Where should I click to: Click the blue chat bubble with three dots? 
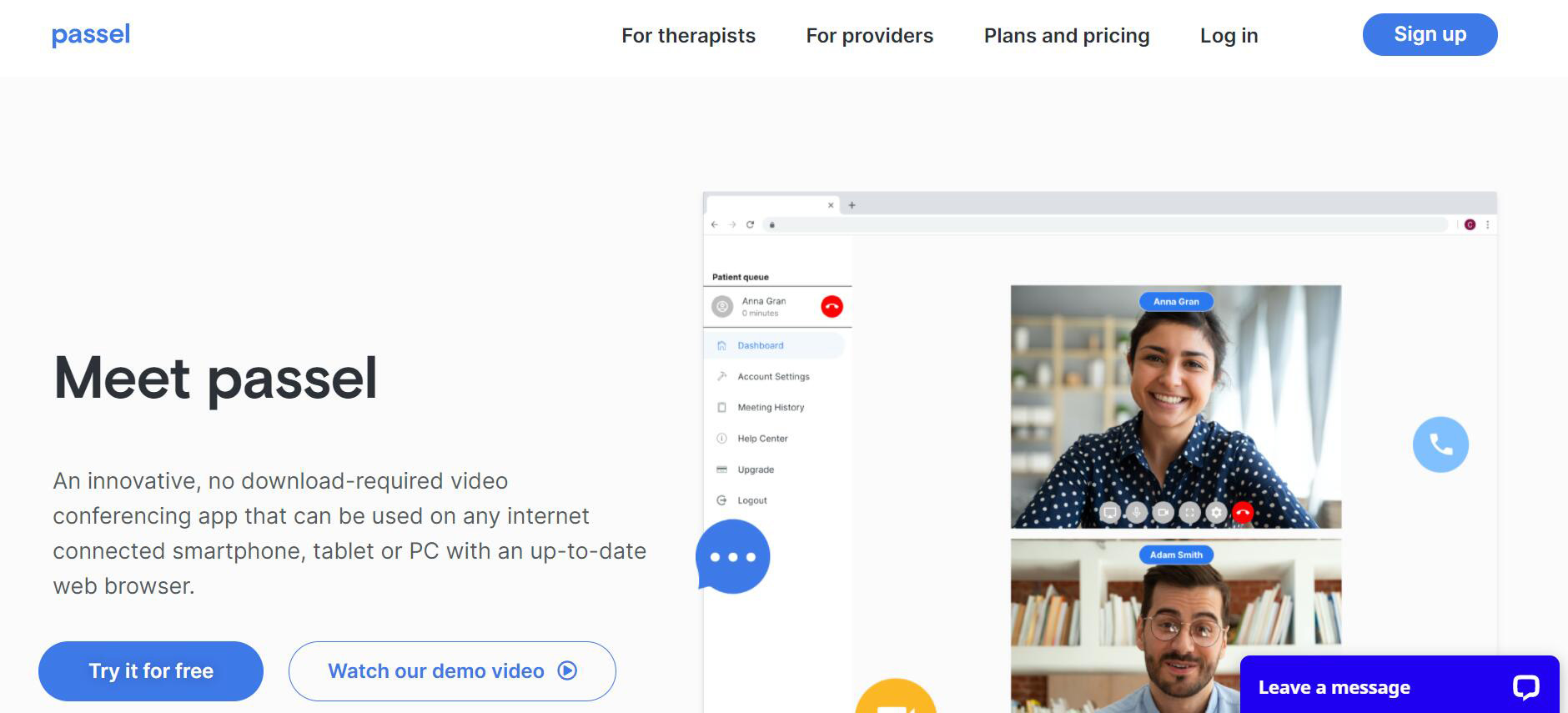(x=732, y=556)
